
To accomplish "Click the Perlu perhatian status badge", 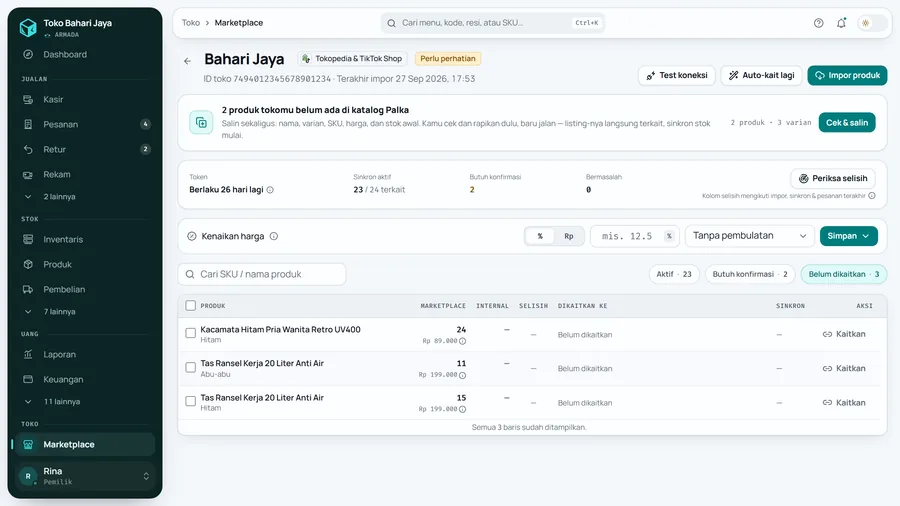I will pos(448,59).
